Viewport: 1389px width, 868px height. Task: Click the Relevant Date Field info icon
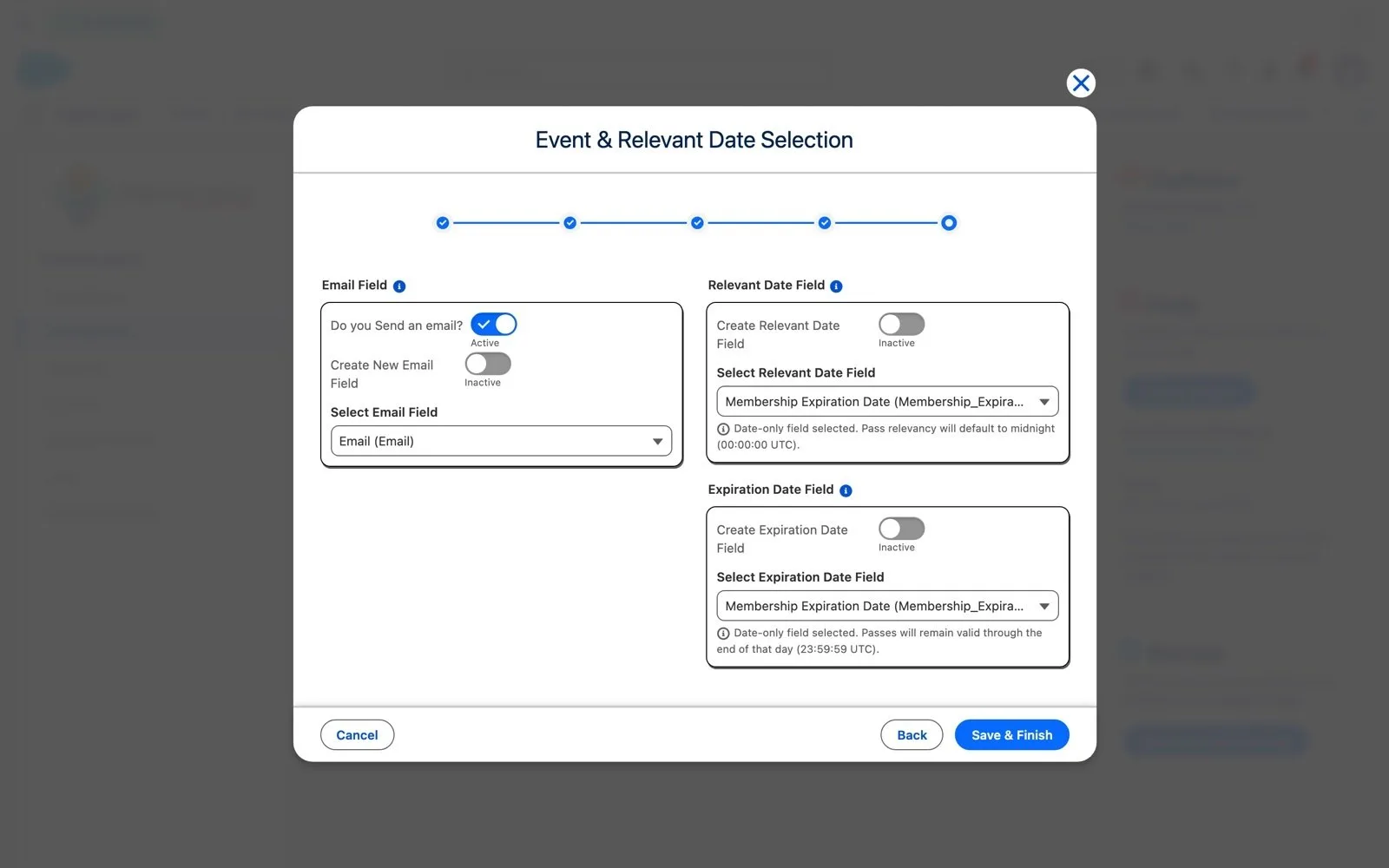(x=836, y=286)
